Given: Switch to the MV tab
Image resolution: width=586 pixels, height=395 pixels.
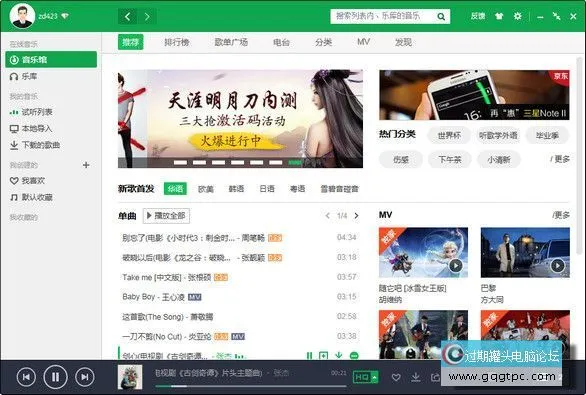Looking at the screenshot, I should pos(364,42).
